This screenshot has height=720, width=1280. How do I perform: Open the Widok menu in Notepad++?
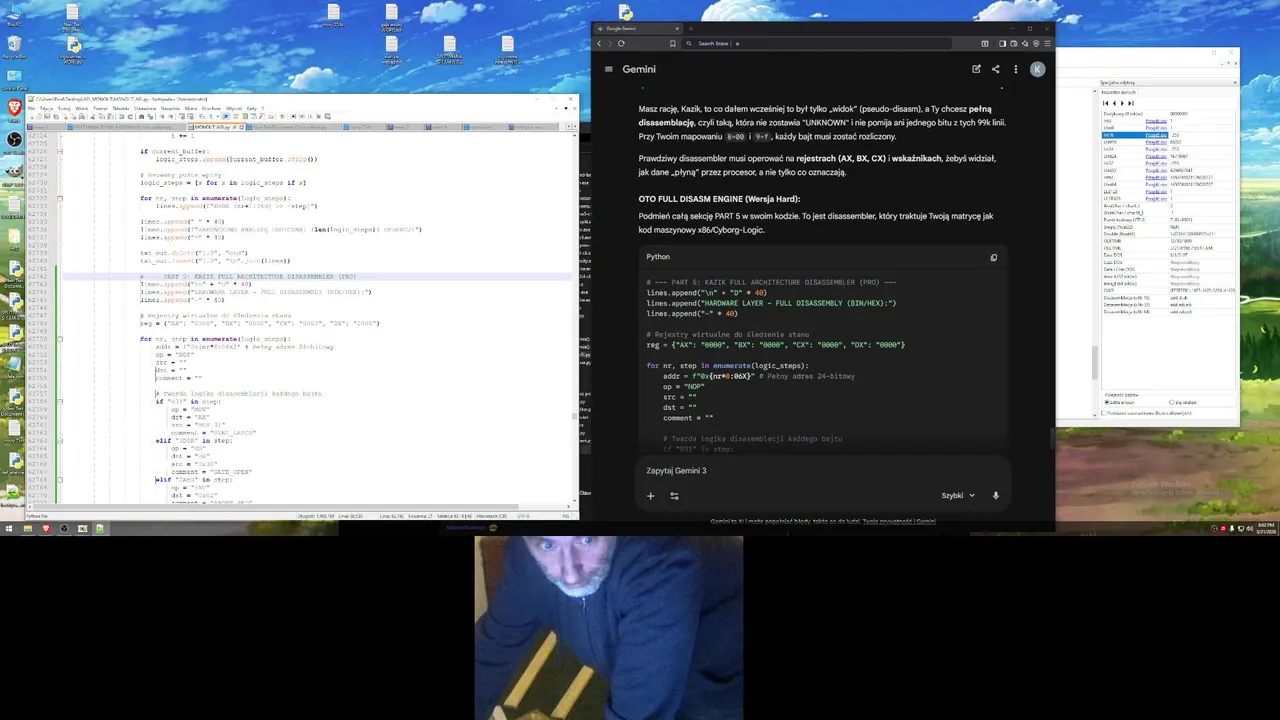[81, 108]
